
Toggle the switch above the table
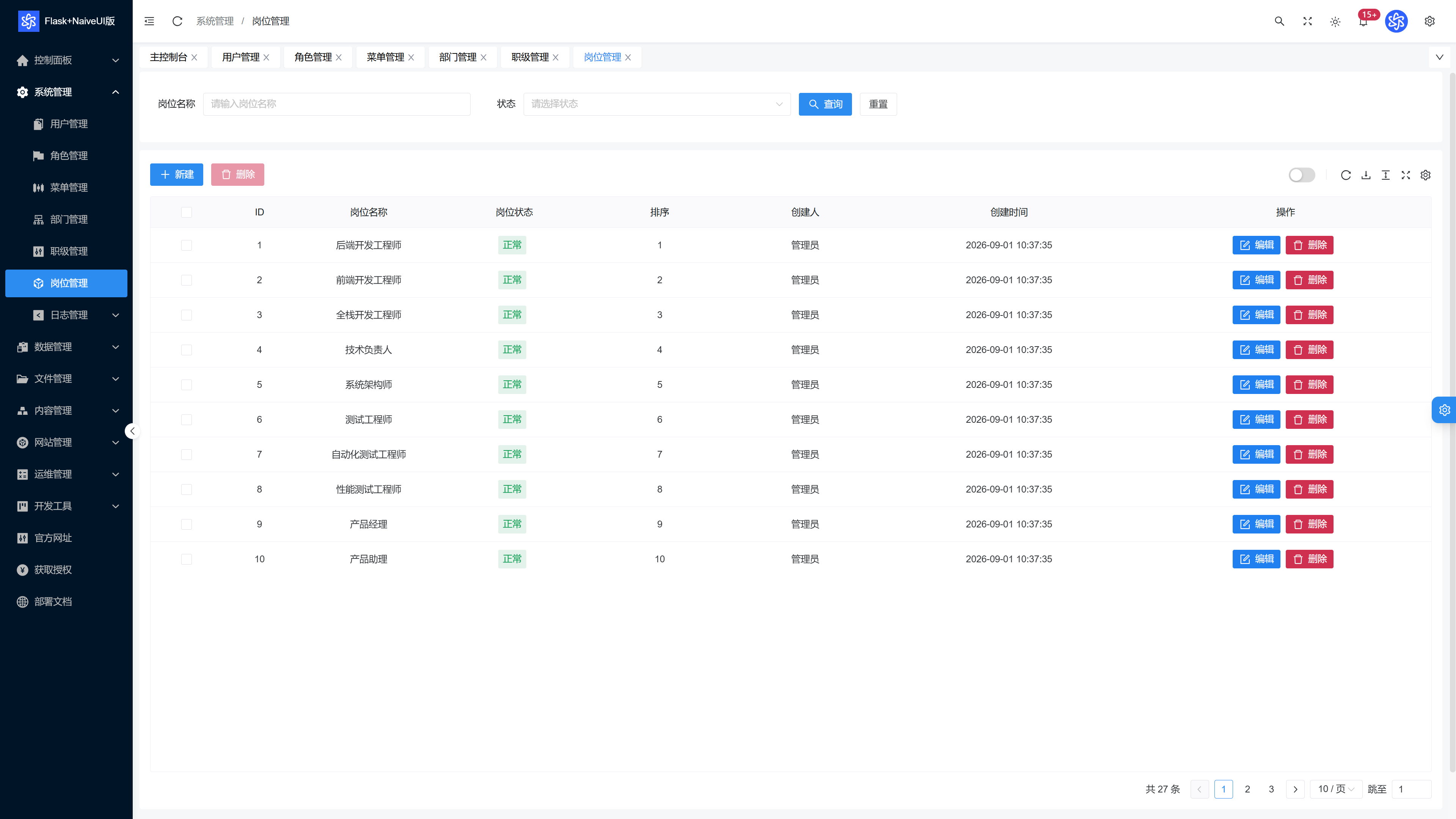[x=1302, y=175]
